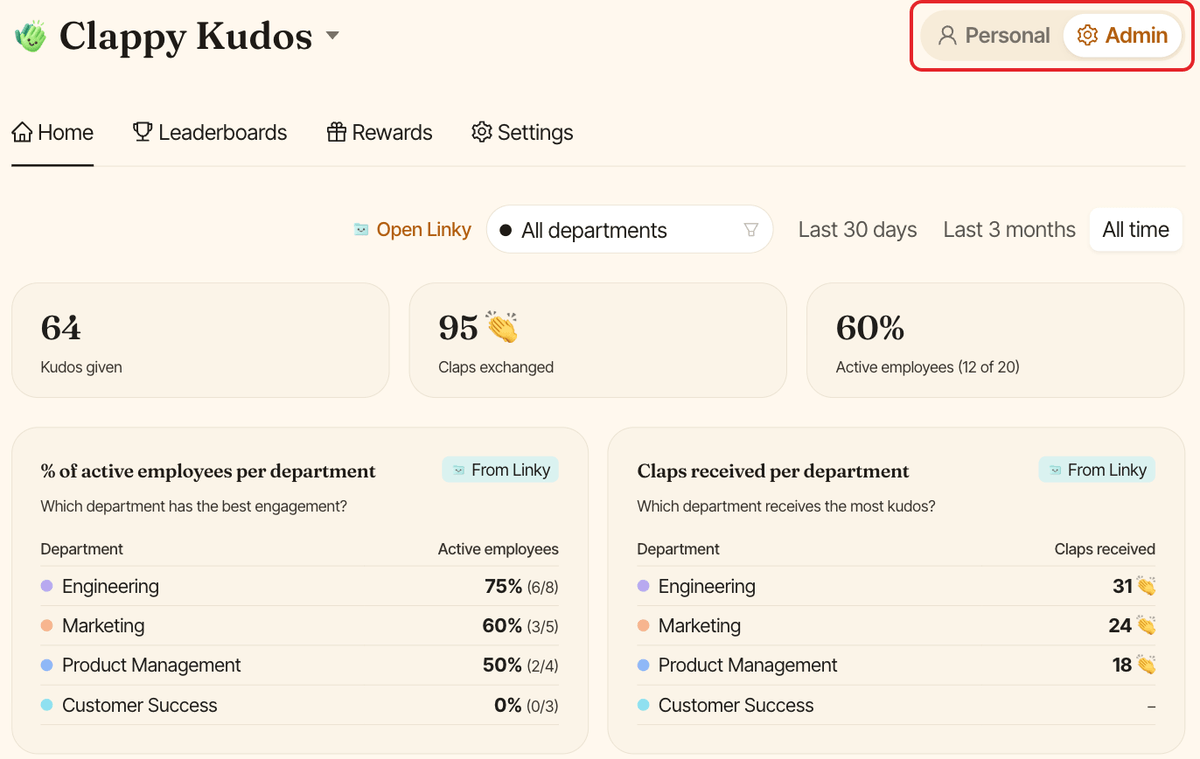Click the black dot in All departments selector
This screenshot has width=1200, height=759.
[505, 231]
